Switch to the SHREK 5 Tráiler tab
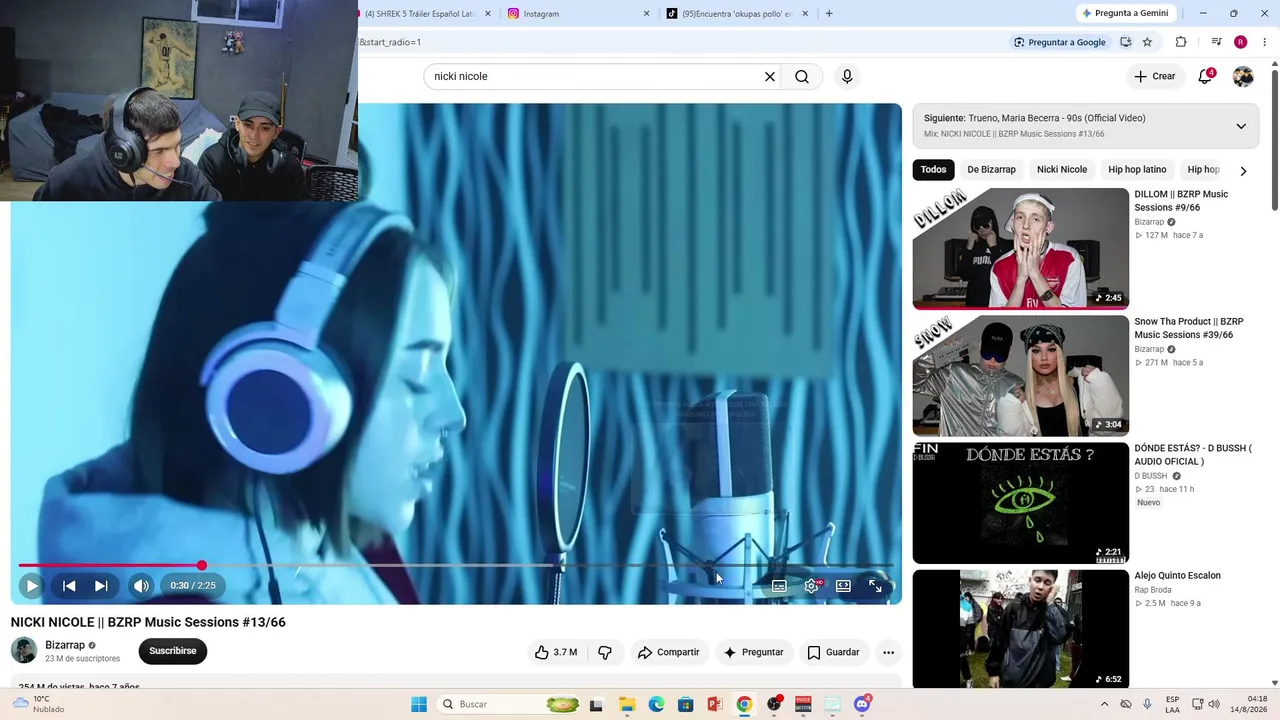 pos(419,14)
